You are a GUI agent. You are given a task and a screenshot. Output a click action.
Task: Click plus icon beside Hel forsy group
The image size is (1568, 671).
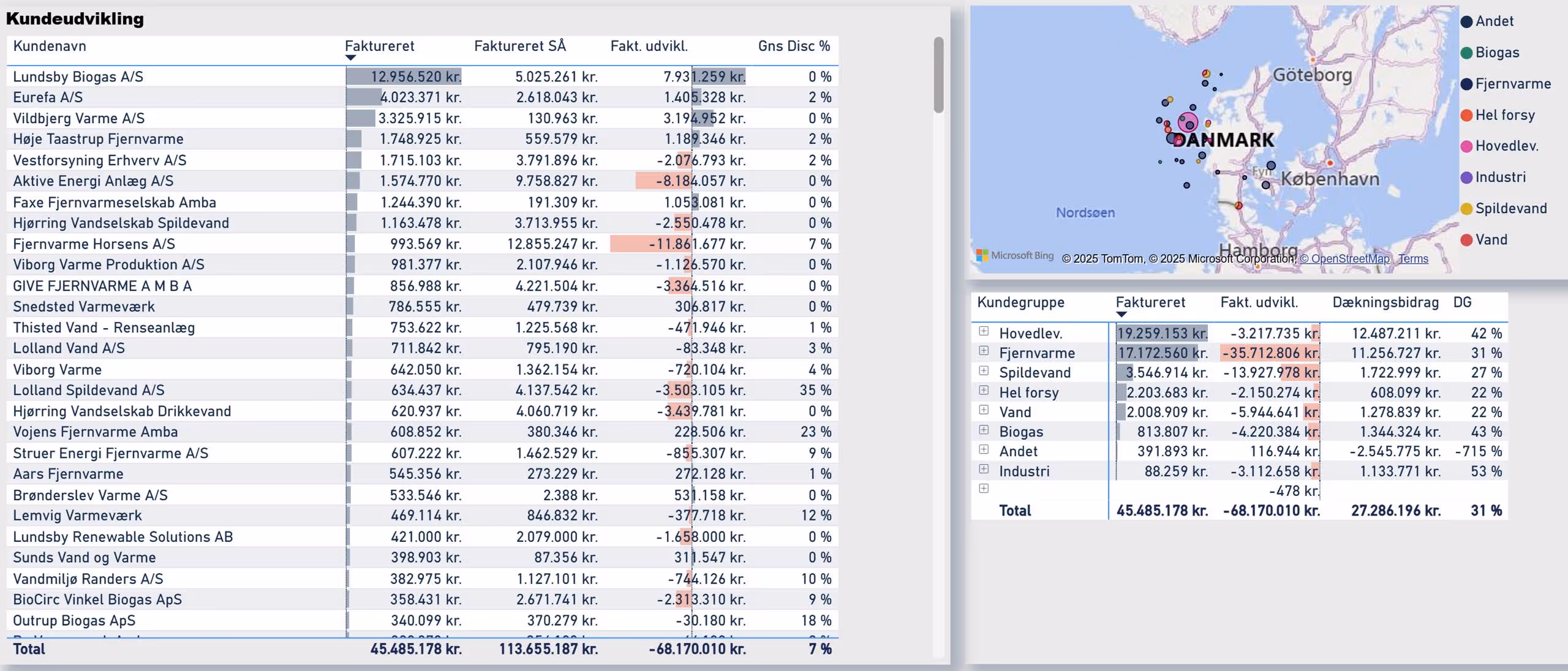984,390
